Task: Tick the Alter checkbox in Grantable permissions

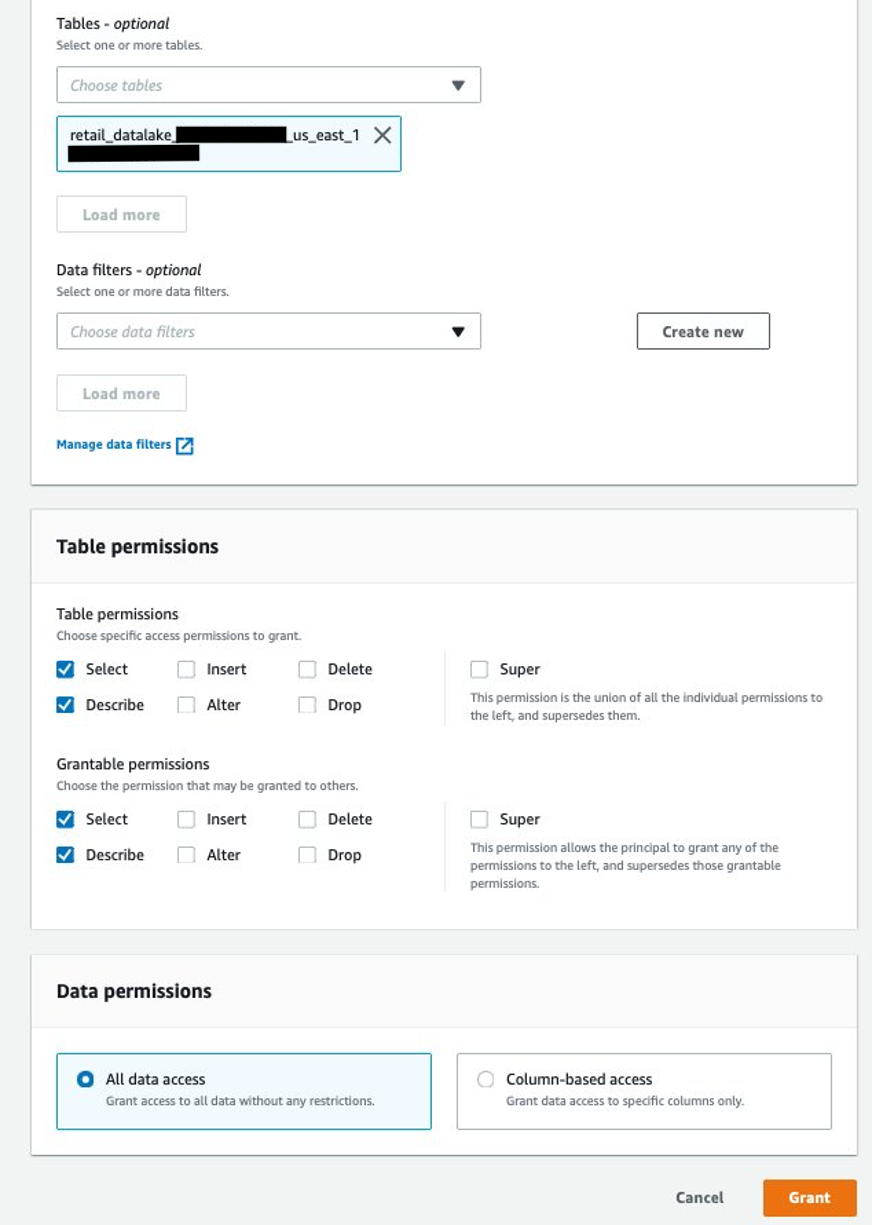Action: point(186,855)
